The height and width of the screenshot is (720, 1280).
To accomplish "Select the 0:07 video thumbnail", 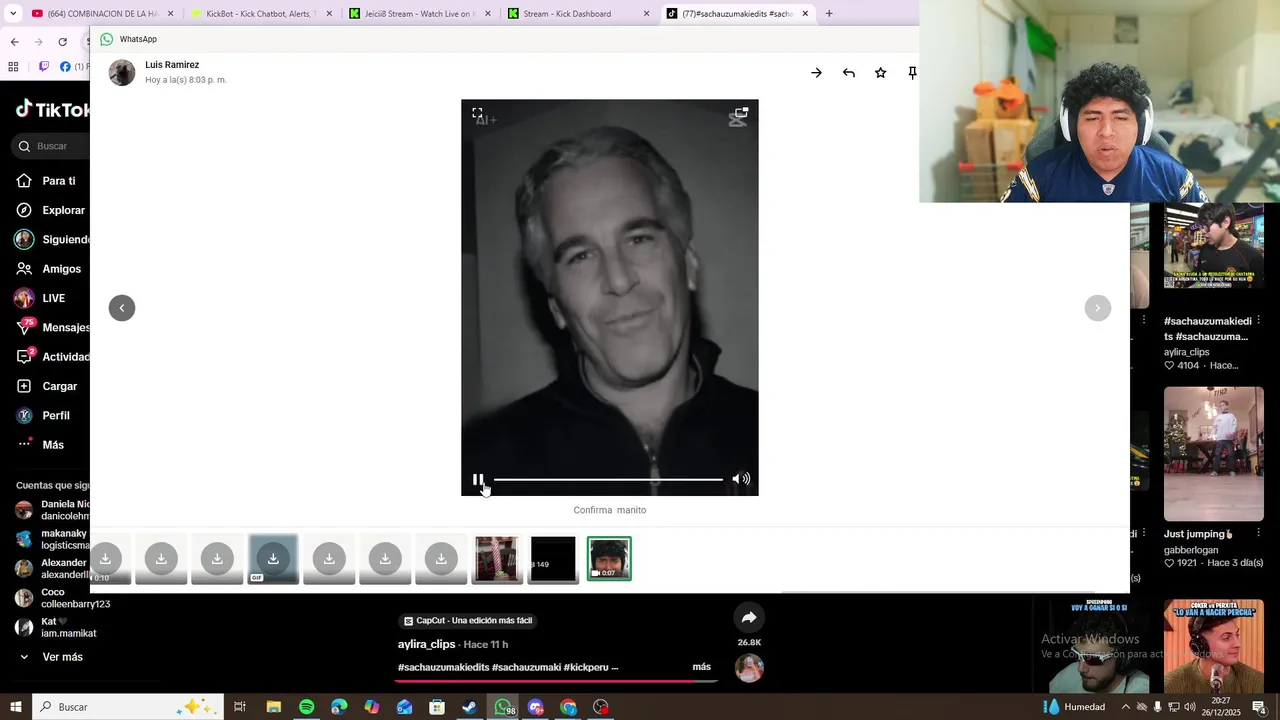I will pos(609,559).
